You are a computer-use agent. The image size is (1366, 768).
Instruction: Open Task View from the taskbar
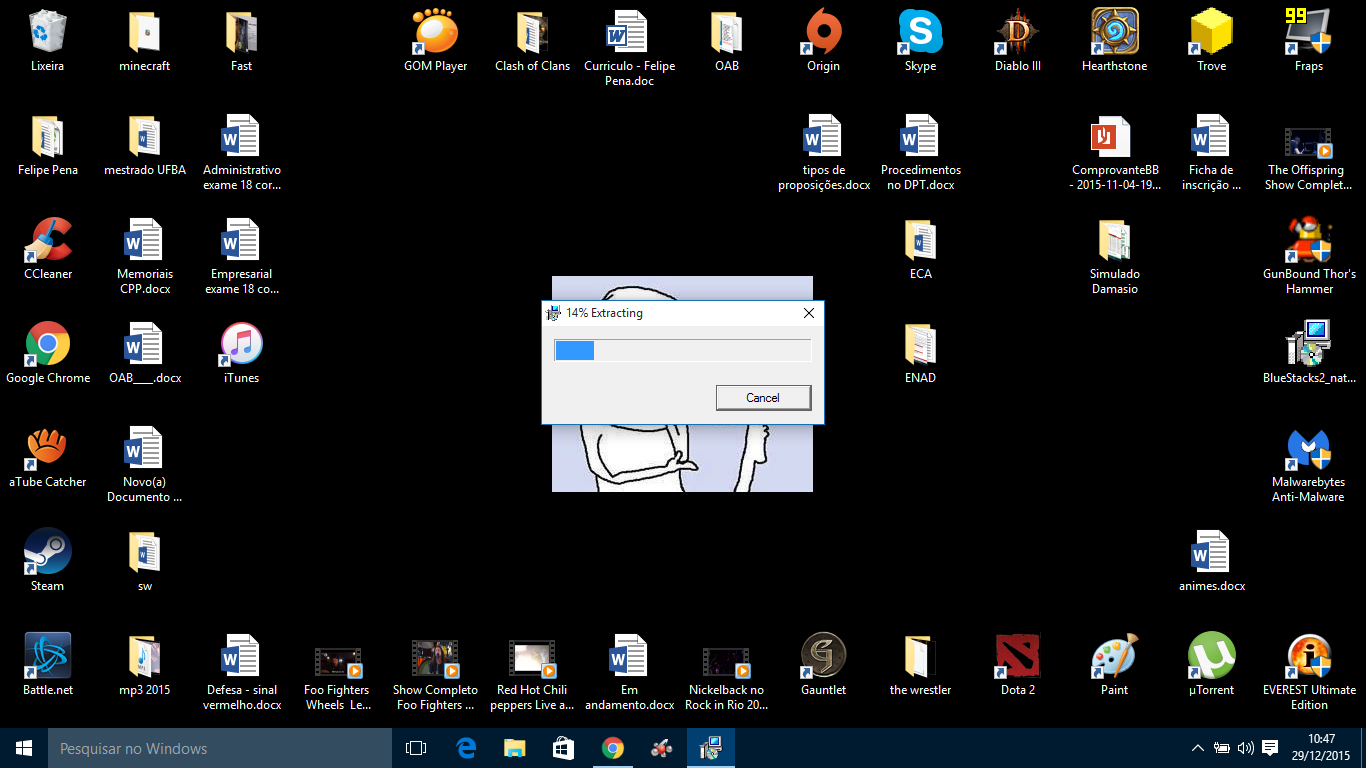(416, 748)
